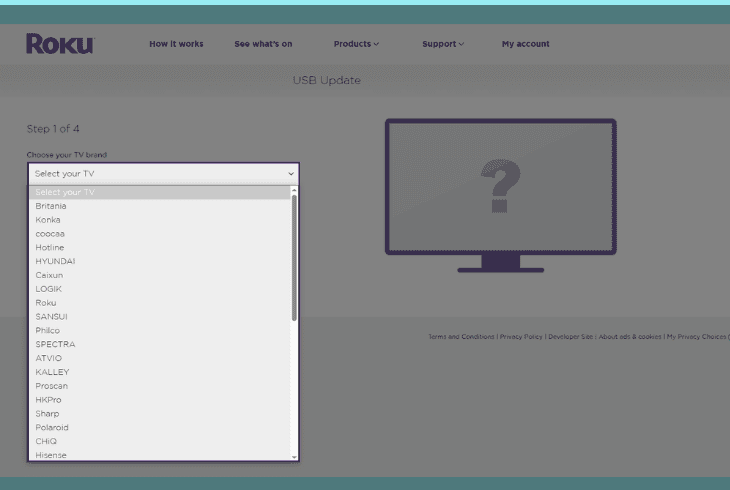Choose Caixun in the dropdown list
Screen dimensions: 730x490
(x=160, y=275)
